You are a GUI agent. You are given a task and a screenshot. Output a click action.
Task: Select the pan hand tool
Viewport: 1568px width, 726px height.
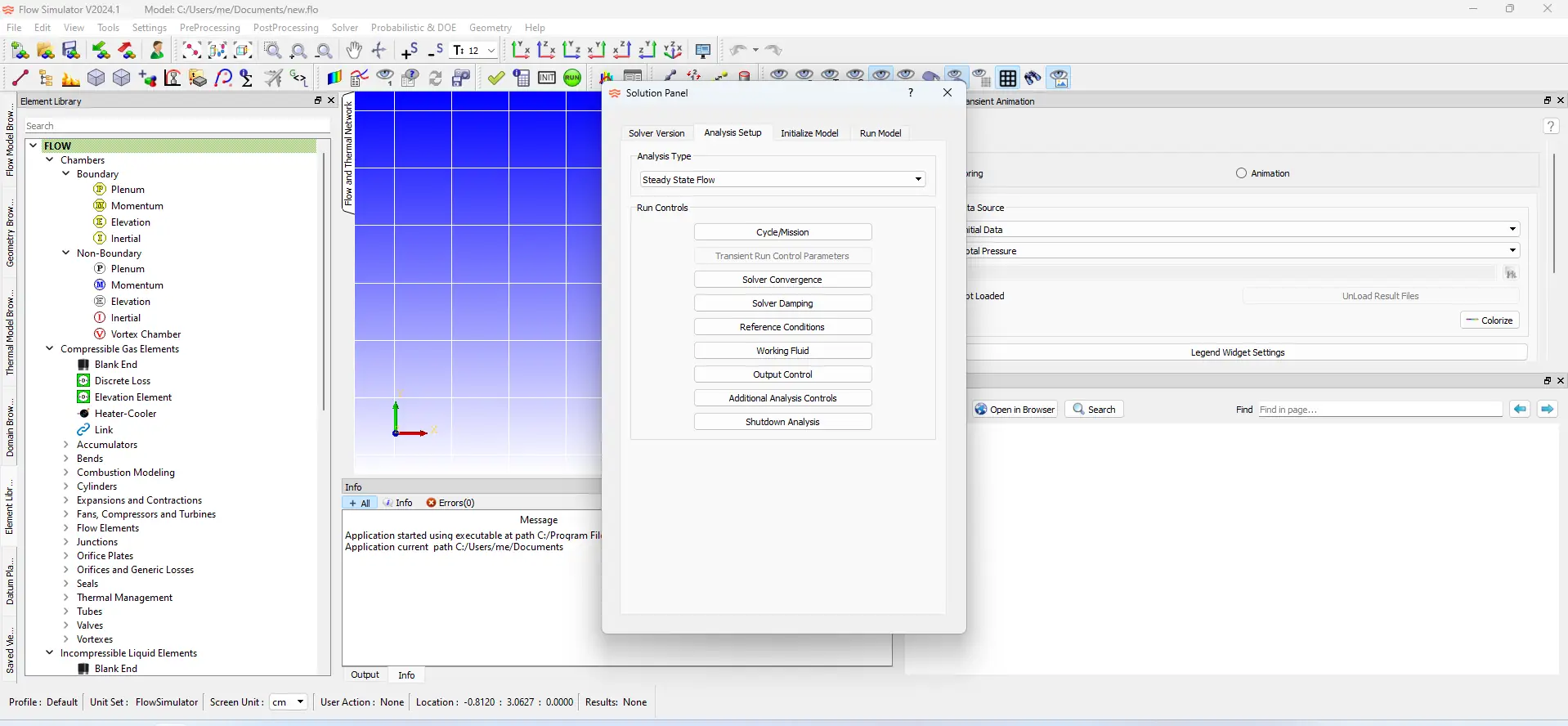point(353,51)
